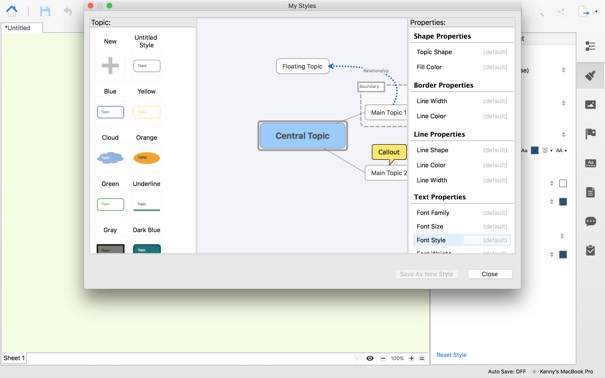Click the white fill color swatch in Format panel

tap(563, 183)
